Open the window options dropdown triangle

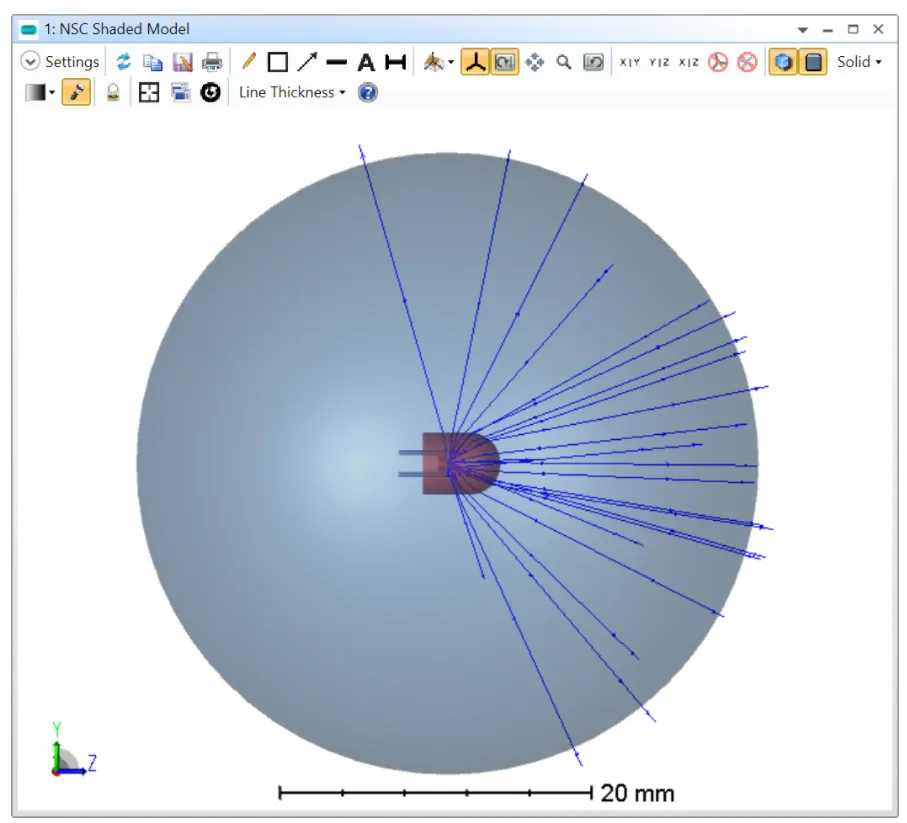(802, 29)
